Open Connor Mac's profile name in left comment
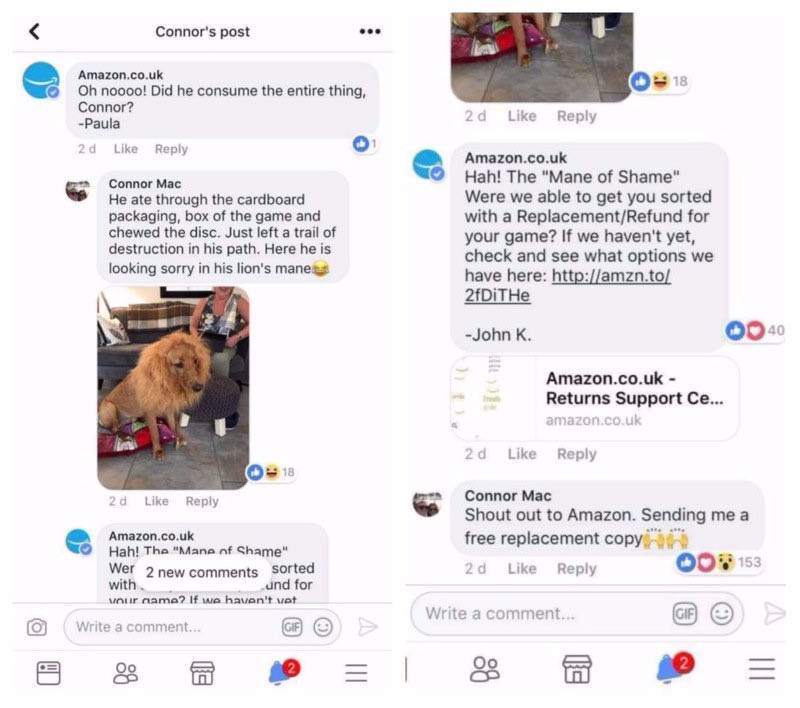Image resolution: width=800 pixels, height=708 pixels. [145, 184]
